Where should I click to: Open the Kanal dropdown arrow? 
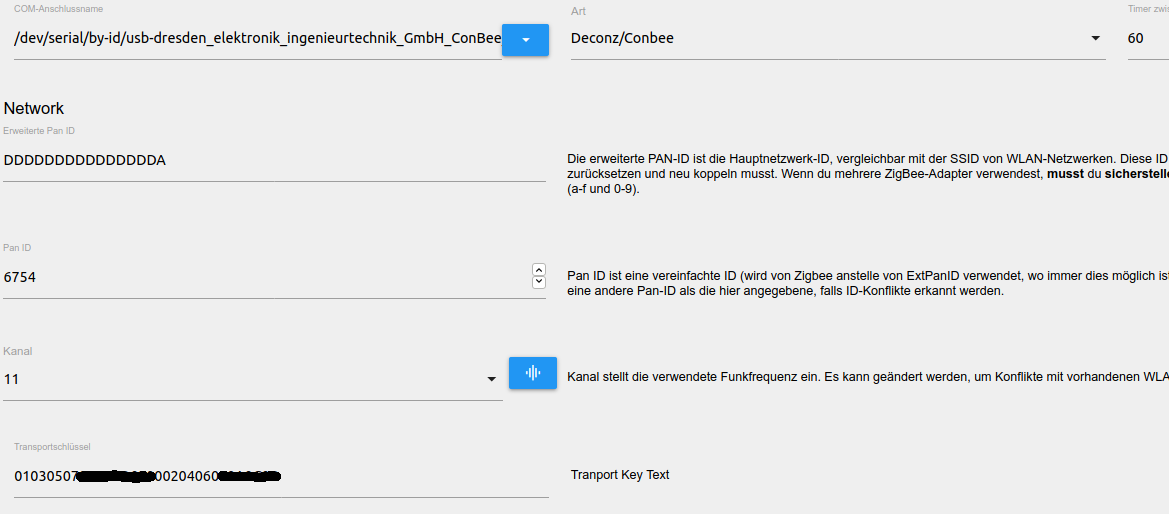pyautogui.click(x=491, y=380)
